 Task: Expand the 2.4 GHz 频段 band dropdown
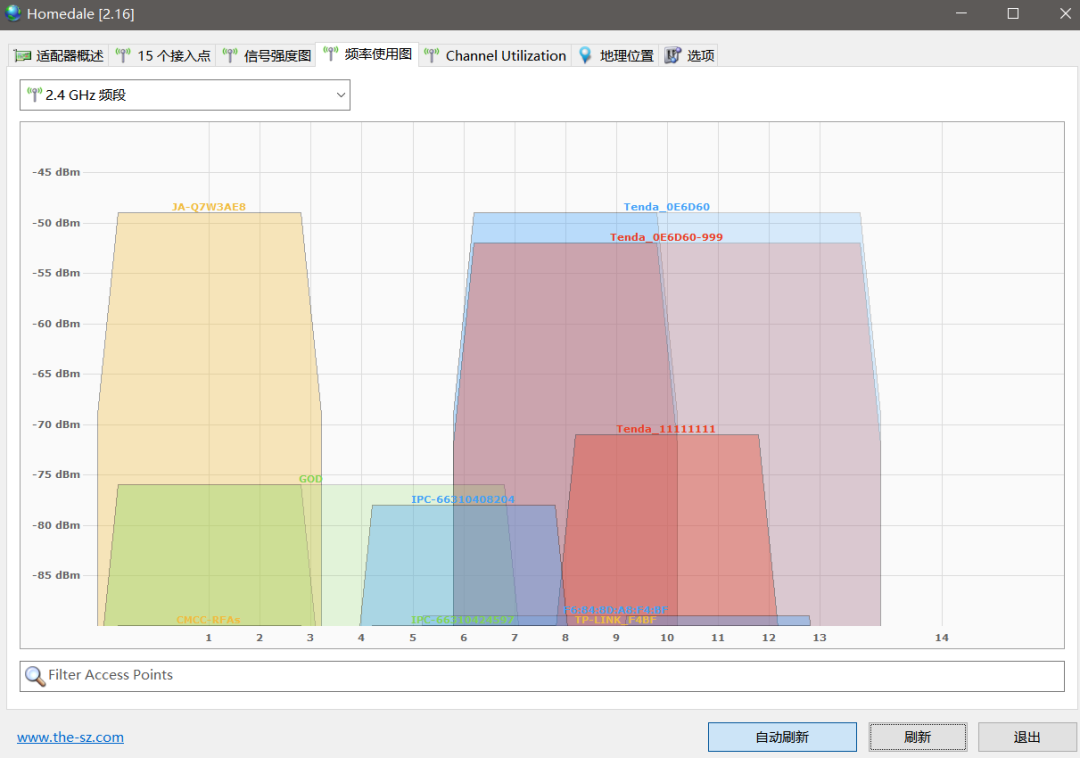(x=185, y=95)
